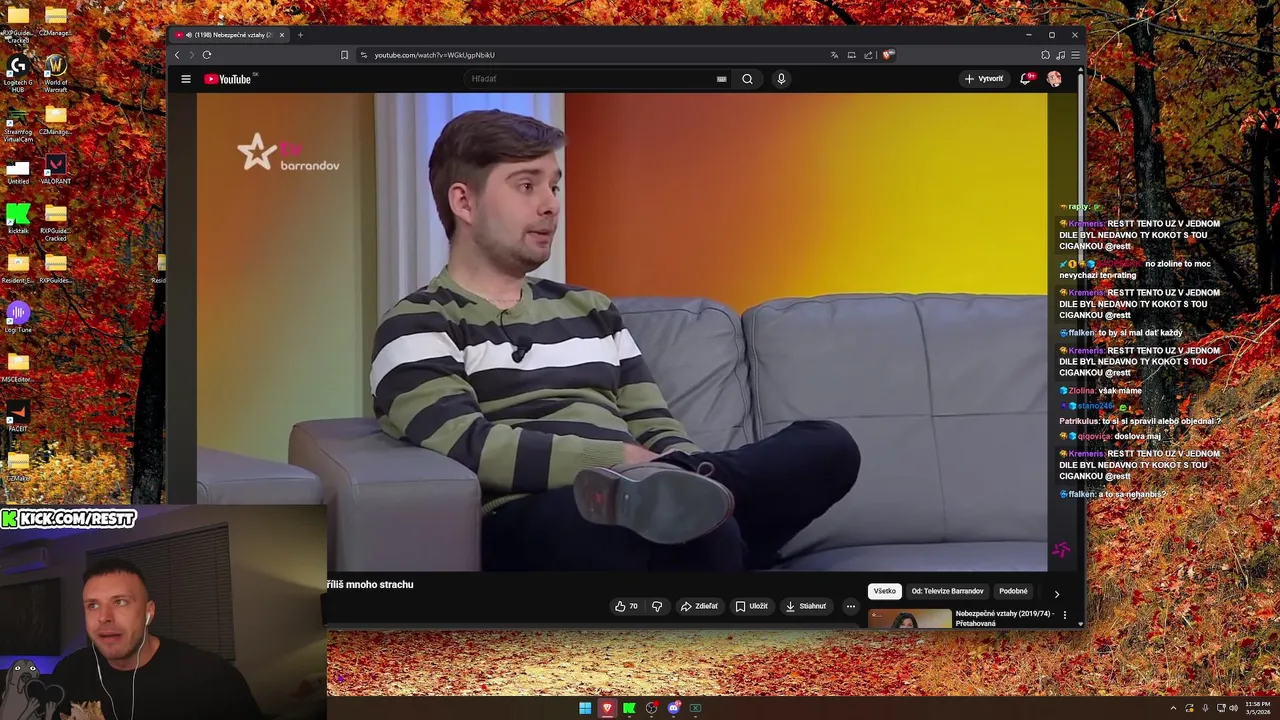
Task: Select the Od: Televize Barrandov chip
Action: click(947, 591)
